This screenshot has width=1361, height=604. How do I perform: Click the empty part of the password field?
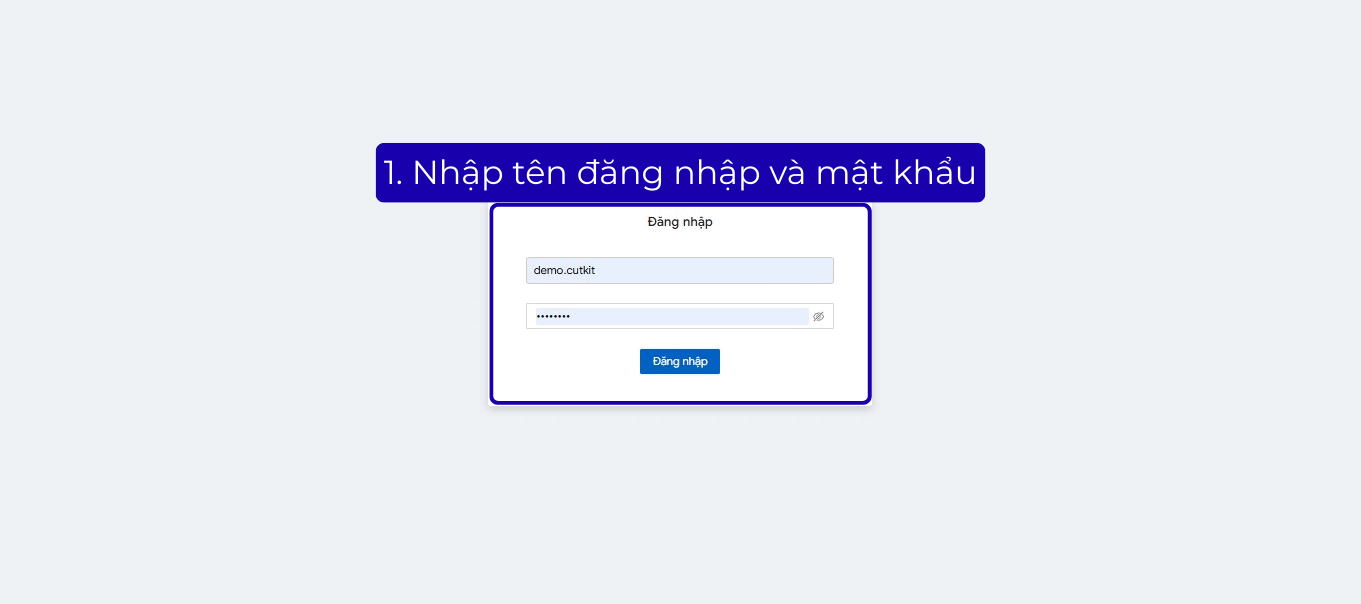[x=690, y=316]
